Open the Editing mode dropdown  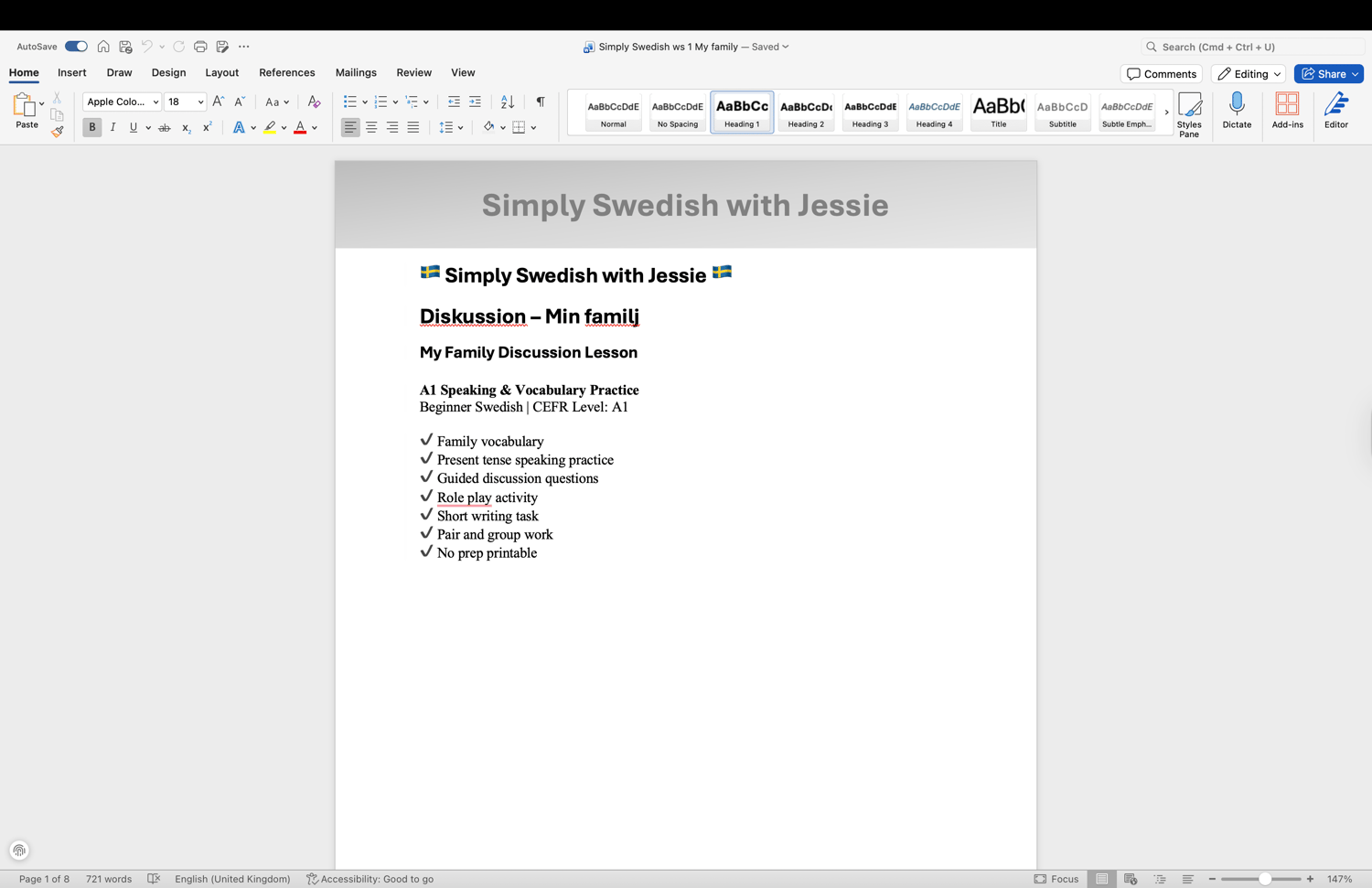1249,74
